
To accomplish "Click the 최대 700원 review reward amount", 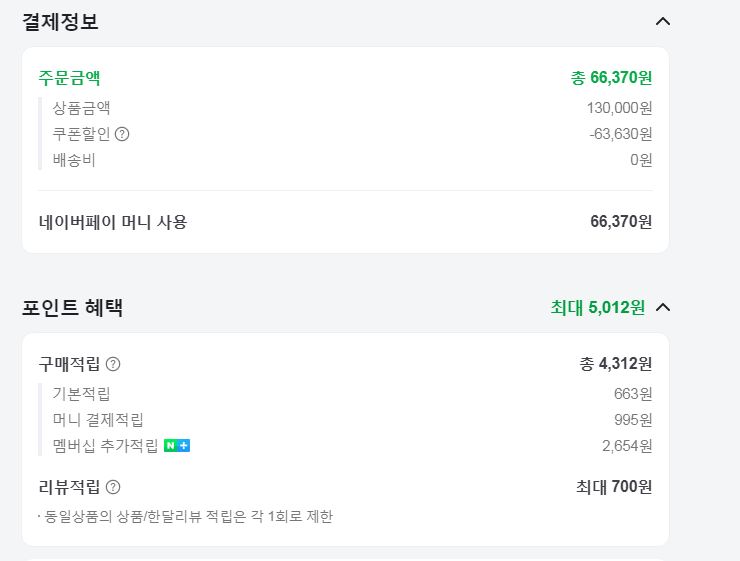I will [x=614, y=487].
